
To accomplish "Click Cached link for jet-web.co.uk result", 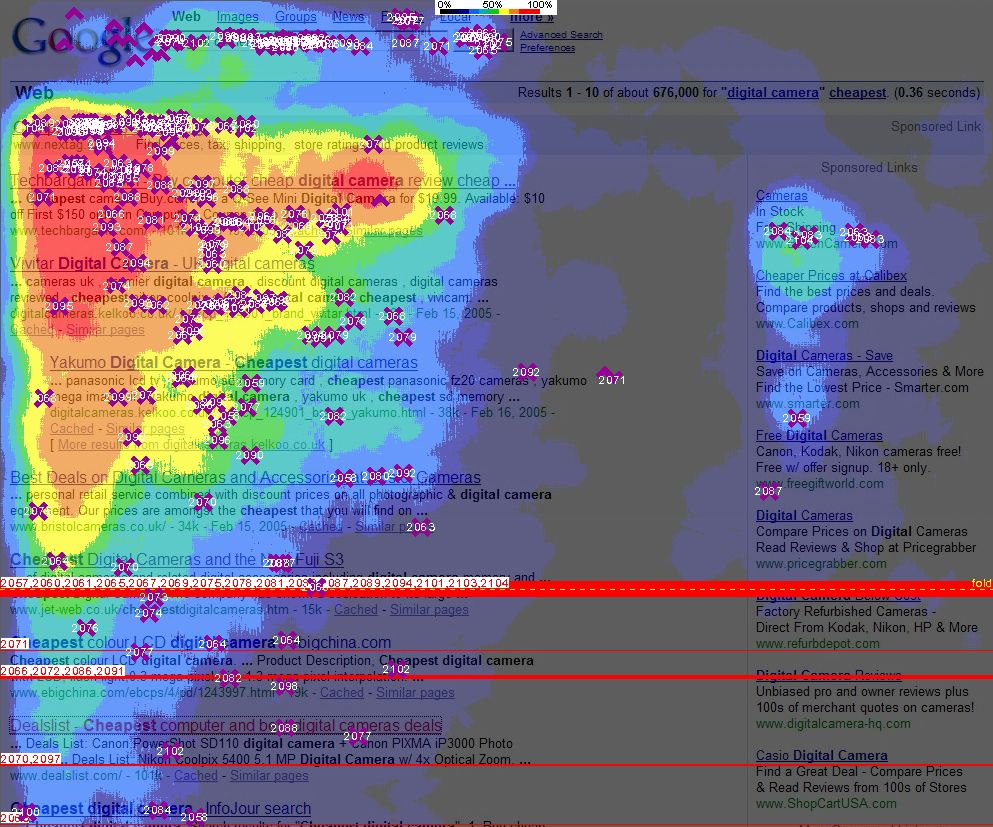I will [356, 609].
